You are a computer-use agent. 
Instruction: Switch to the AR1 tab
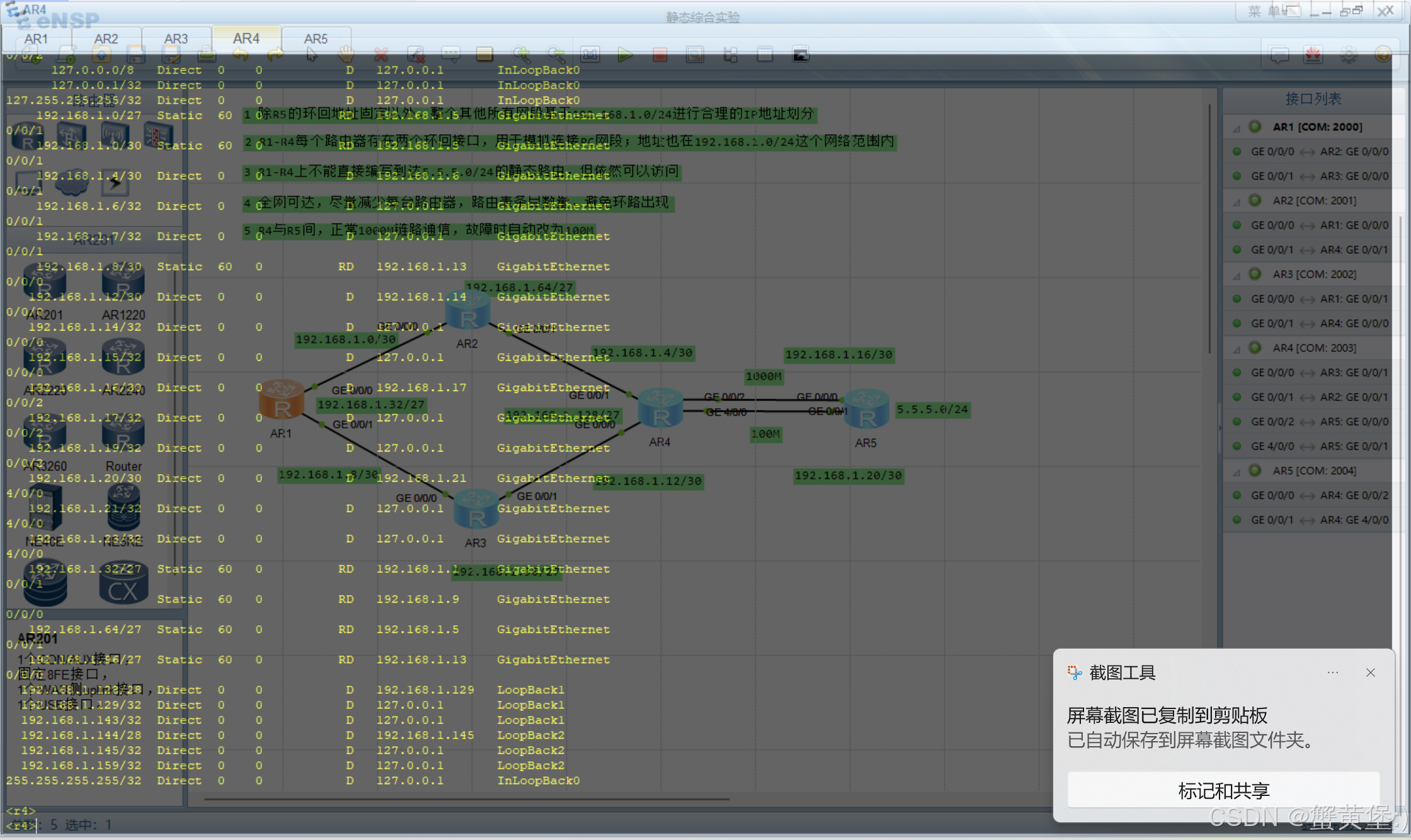(x=36, y=39)
